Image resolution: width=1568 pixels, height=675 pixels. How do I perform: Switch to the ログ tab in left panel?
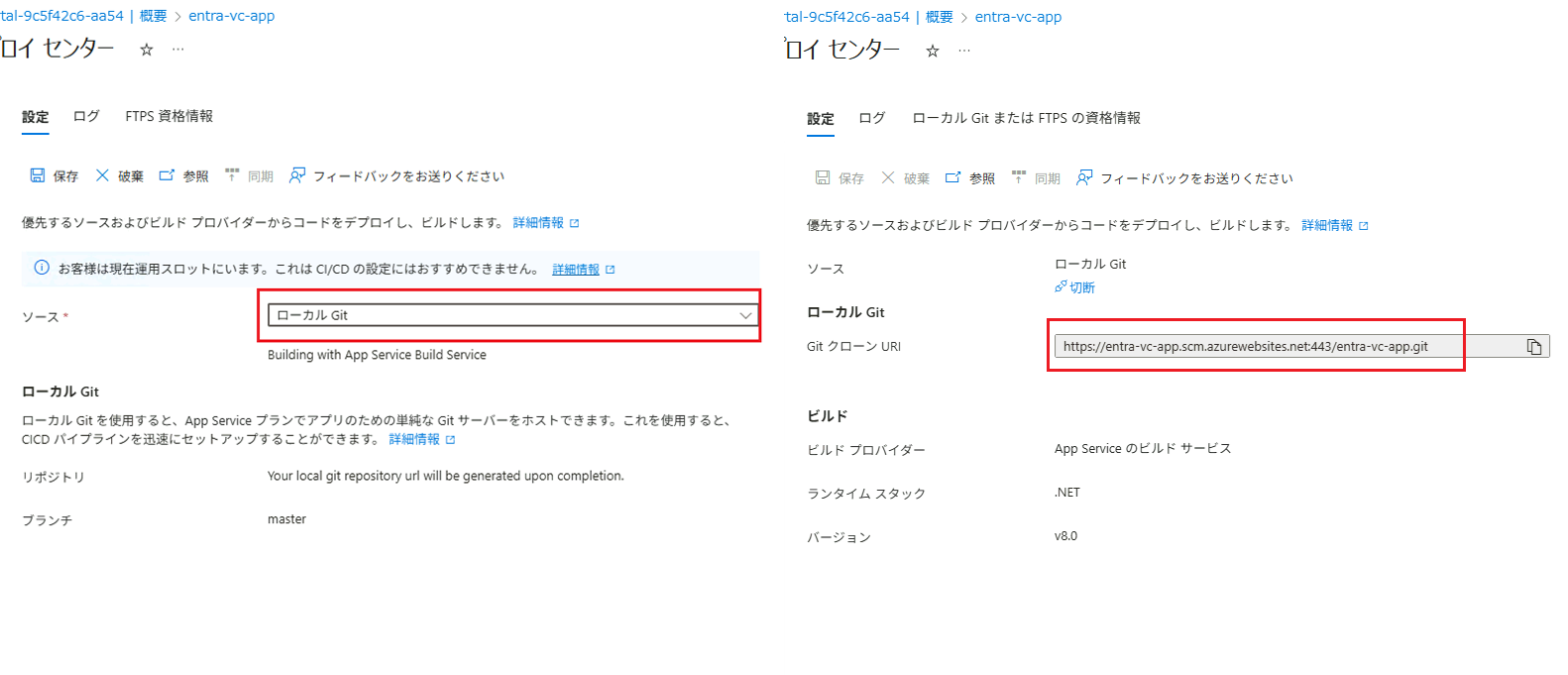tap(86, 116)
